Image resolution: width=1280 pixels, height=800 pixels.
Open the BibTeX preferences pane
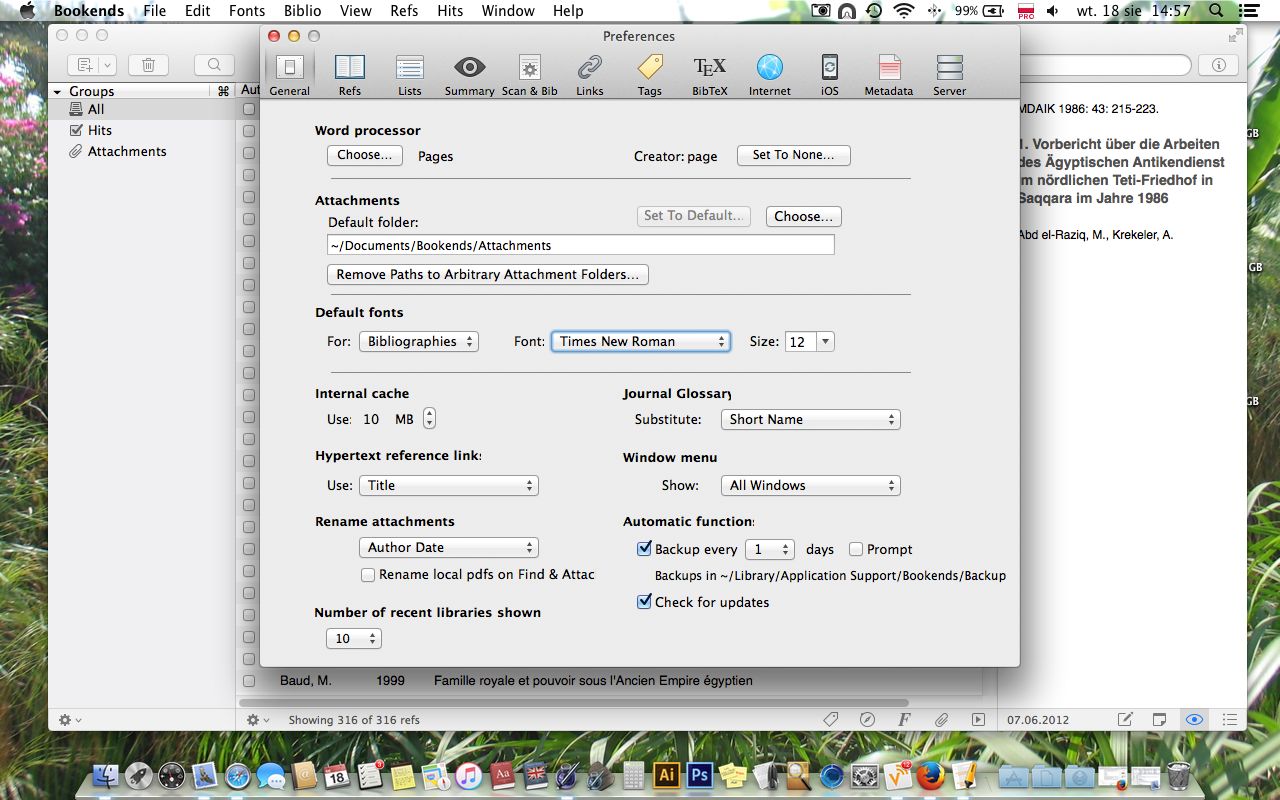pyautogui.click(x=710, y=75)
